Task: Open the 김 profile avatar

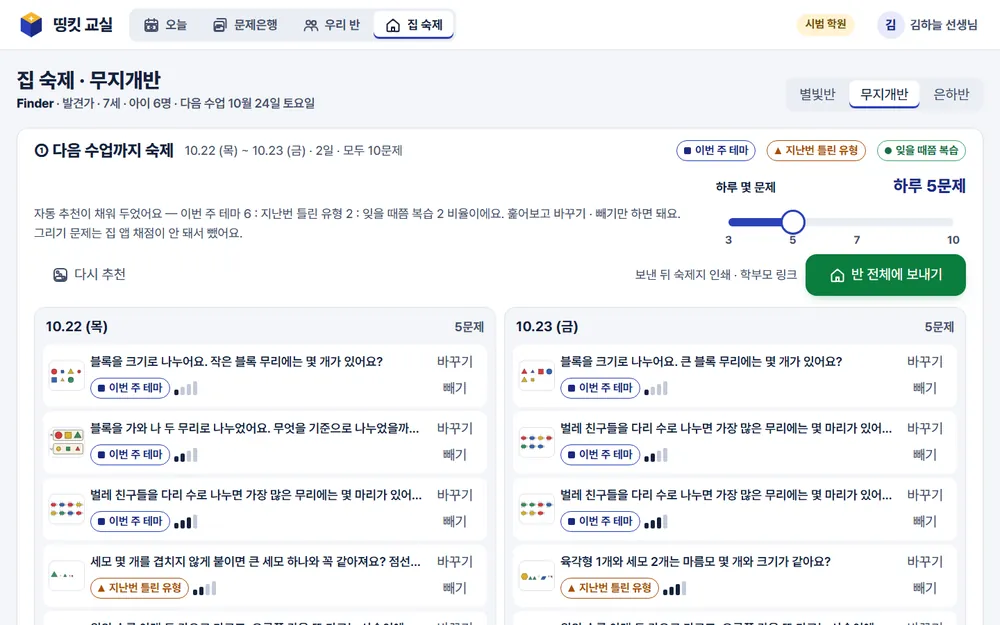Action: pos(890,25)
